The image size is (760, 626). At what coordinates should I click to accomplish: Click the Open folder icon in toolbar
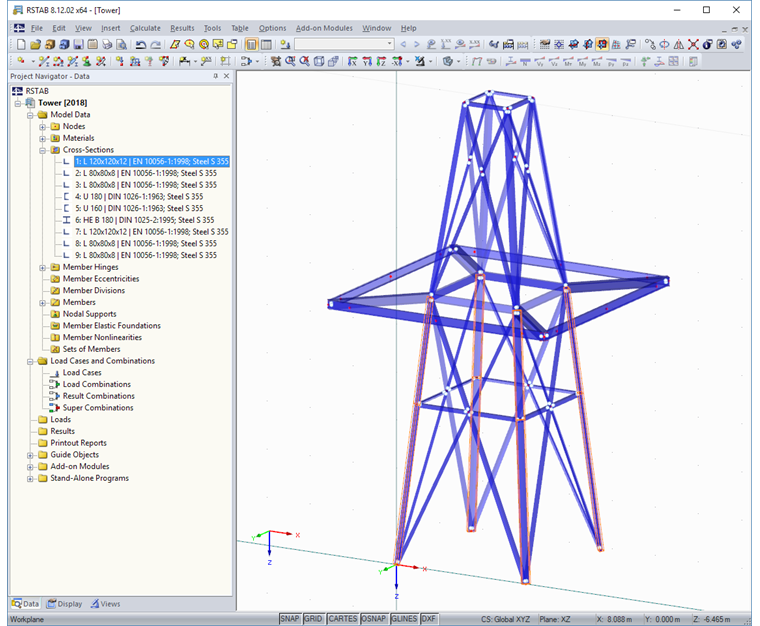(x=35, y=45)
